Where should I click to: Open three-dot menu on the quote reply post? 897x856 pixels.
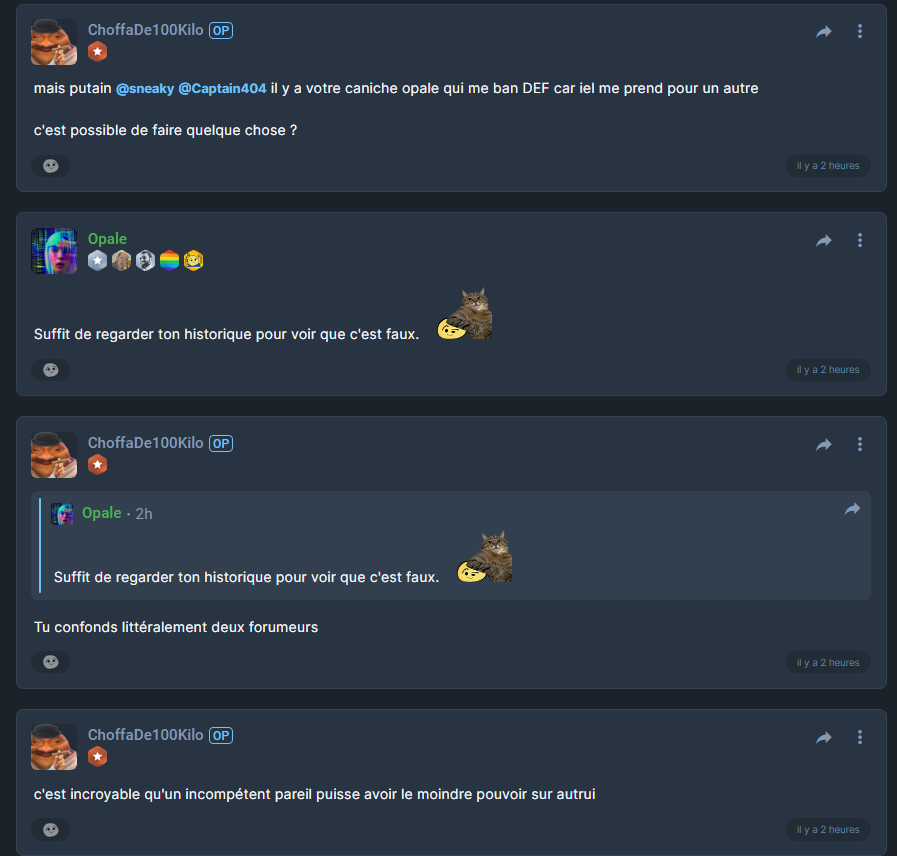pyautogui.click(x=860, y=445)
